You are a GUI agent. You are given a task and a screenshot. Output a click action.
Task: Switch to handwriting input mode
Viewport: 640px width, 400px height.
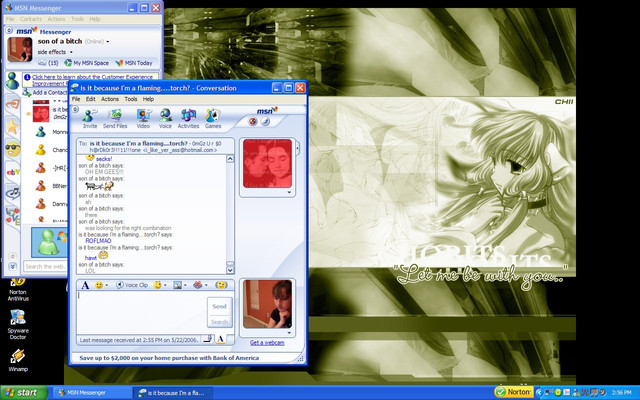coord(208,339)
